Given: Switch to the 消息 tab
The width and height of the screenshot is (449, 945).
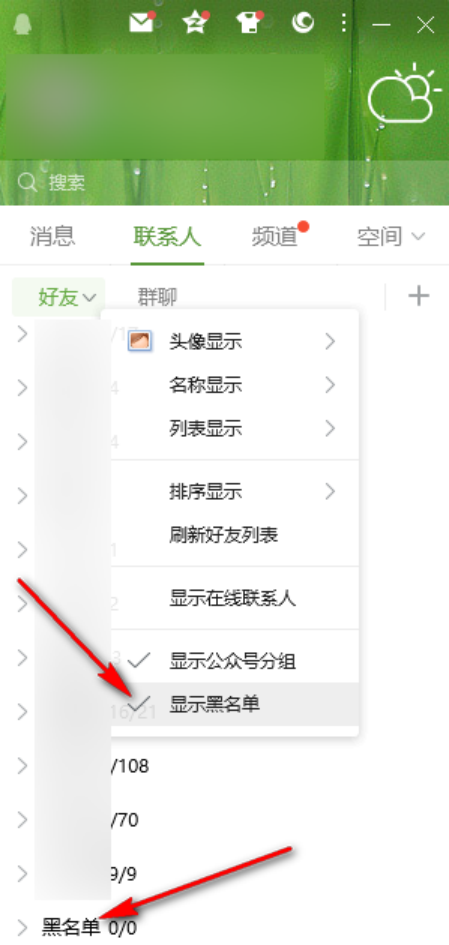Looking at the screenshot, I should coord(52,237).
